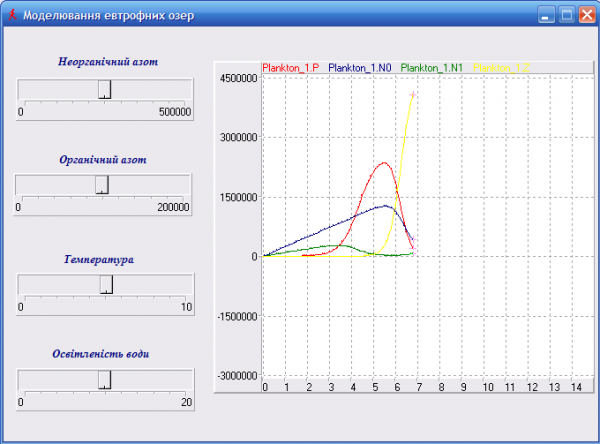
Task: Click the Plankton_1.N1 legend entry
Action: click(432, 68)
